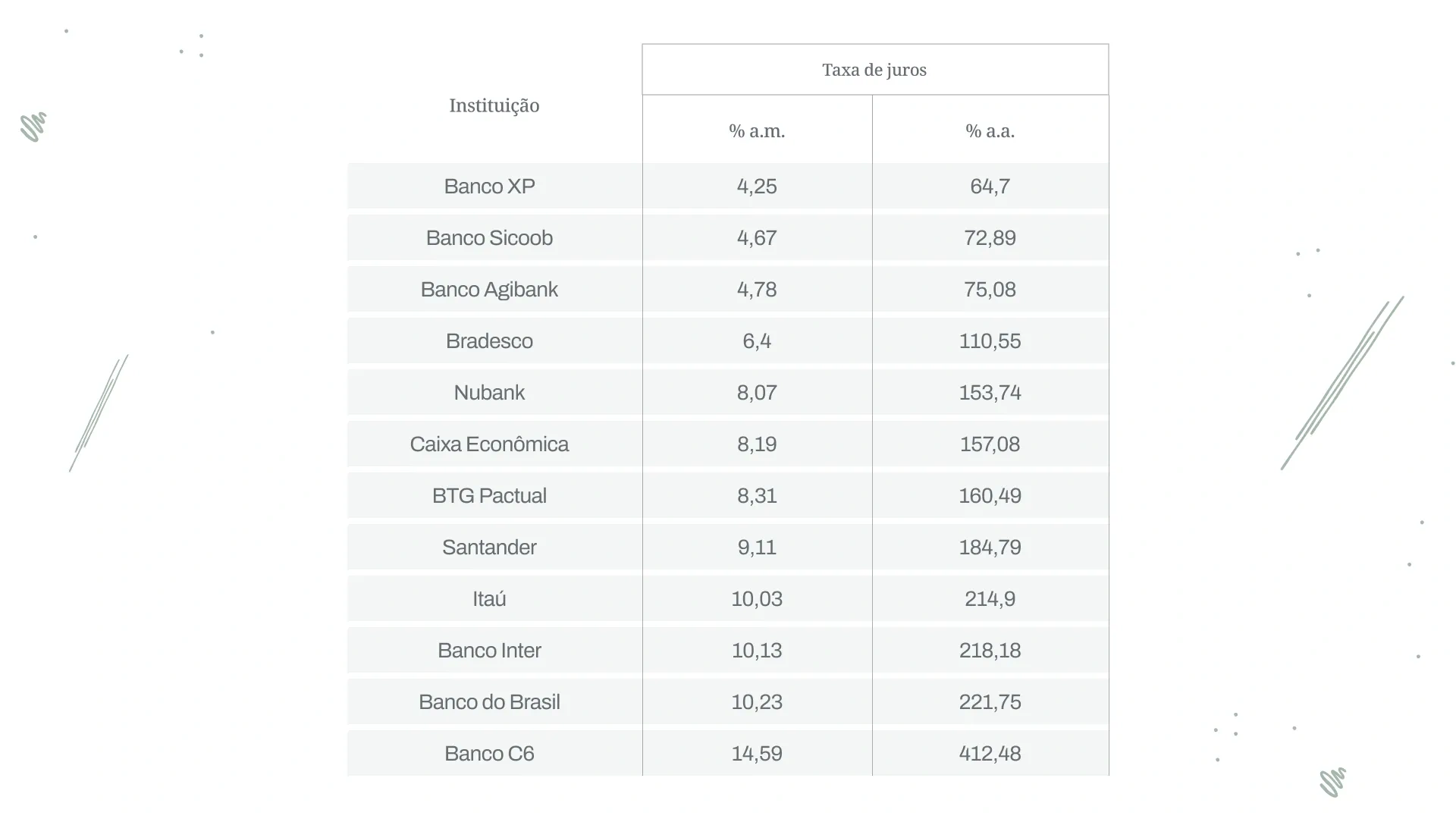Image resolution: width=1456 pixels, height=819 pixels.
Task: Click the % a.m. column header
Action: coord(757,131)
